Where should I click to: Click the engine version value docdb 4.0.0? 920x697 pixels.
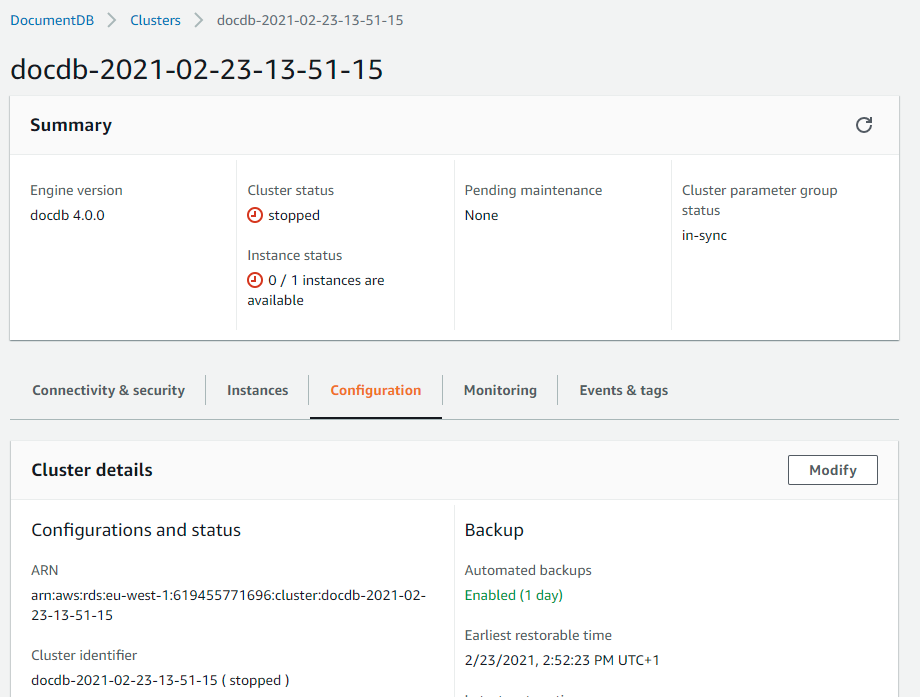pyautogui.click(x=67, y=215)
